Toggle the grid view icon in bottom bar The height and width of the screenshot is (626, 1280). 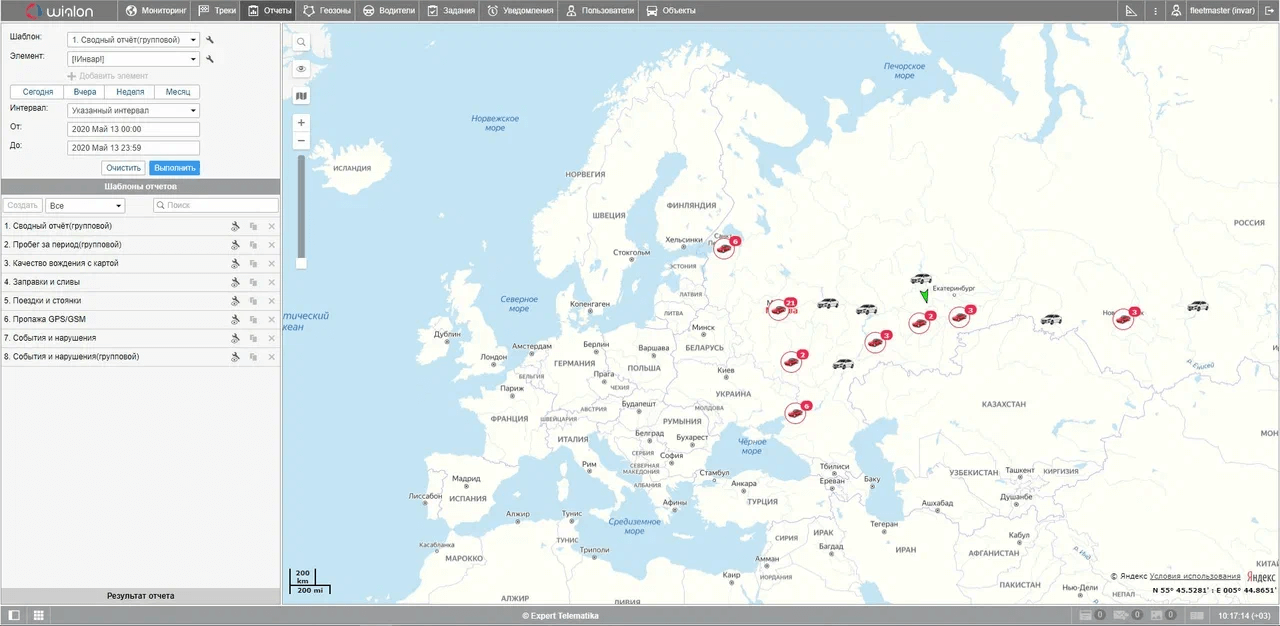[38, 615]
